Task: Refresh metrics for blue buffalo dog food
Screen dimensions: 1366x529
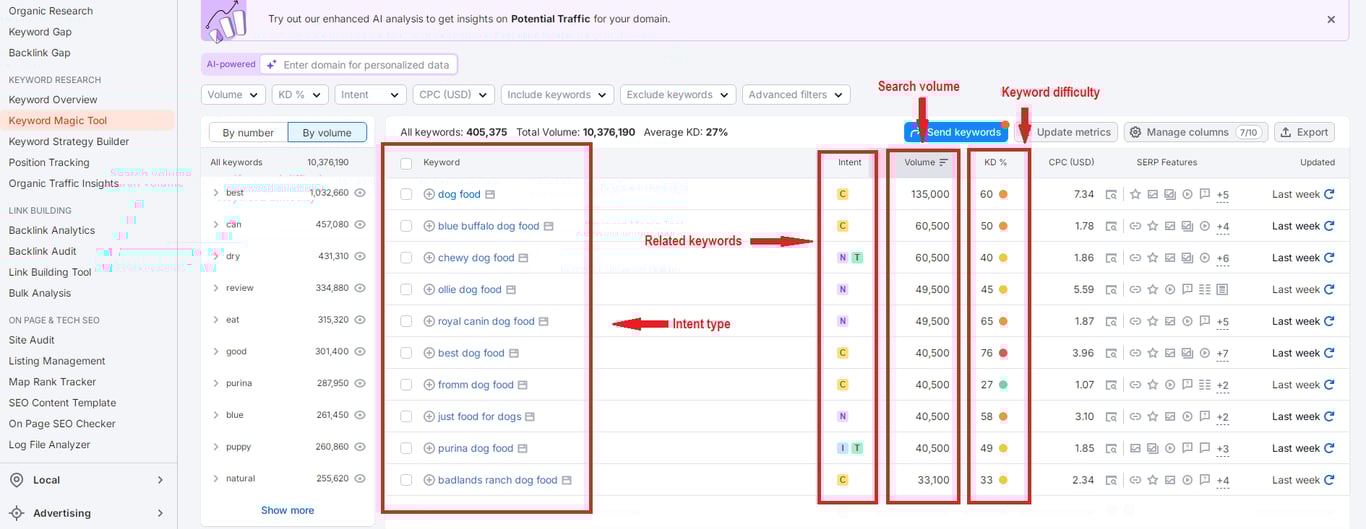Action: pos(1329,226)
